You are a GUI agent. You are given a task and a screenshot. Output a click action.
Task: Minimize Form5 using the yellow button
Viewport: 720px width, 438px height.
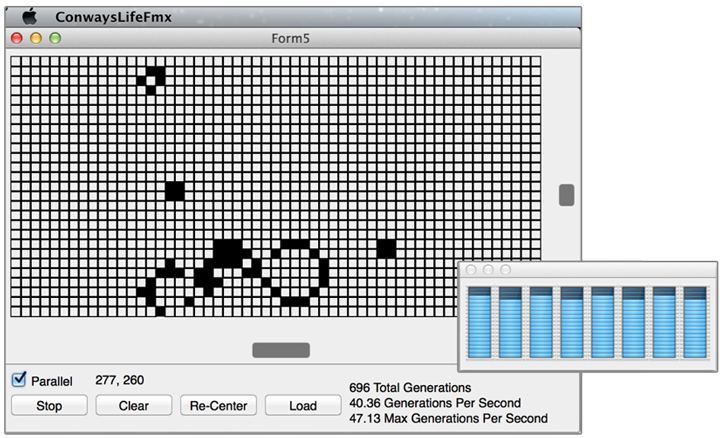click(36, 38)
